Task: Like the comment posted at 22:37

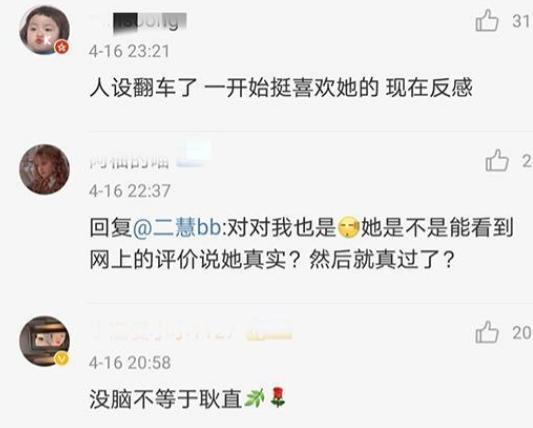Action: pos(497,160)
